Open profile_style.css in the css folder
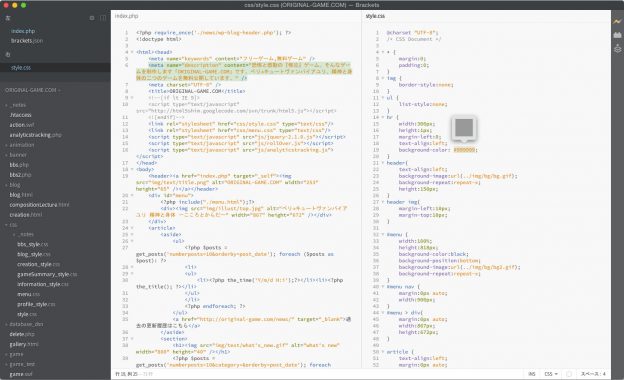Image resolution: width=624 pixels, height=380 pixels. (x=36, y=304)
